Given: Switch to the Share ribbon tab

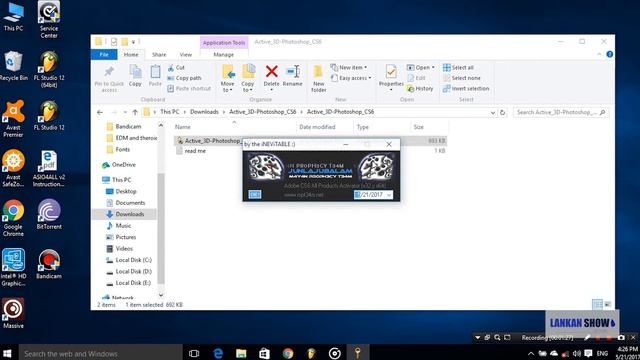Looking at the screenshot, I should 159,54.
